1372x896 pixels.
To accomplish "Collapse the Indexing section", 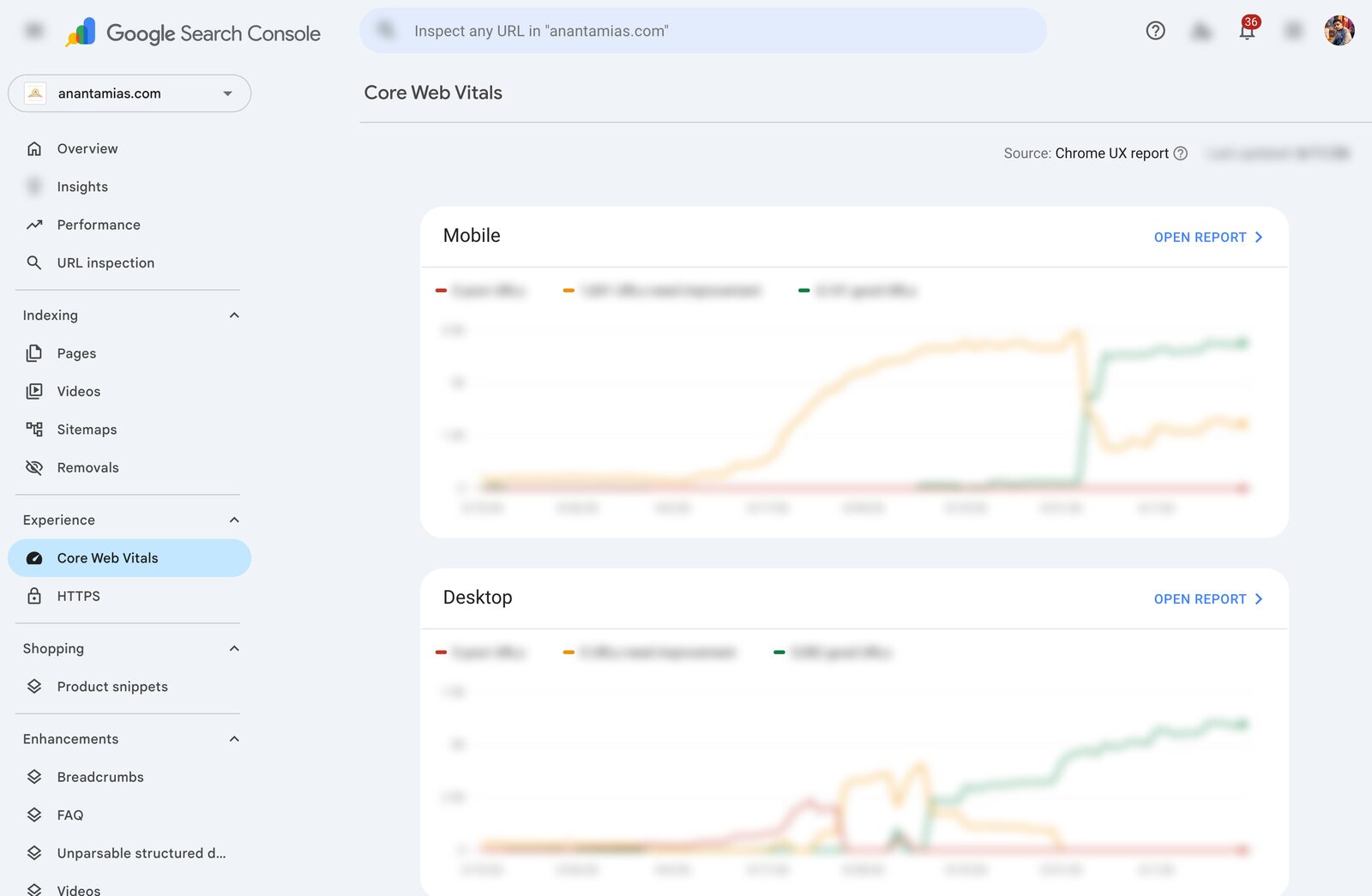I will tap(234, 316).
